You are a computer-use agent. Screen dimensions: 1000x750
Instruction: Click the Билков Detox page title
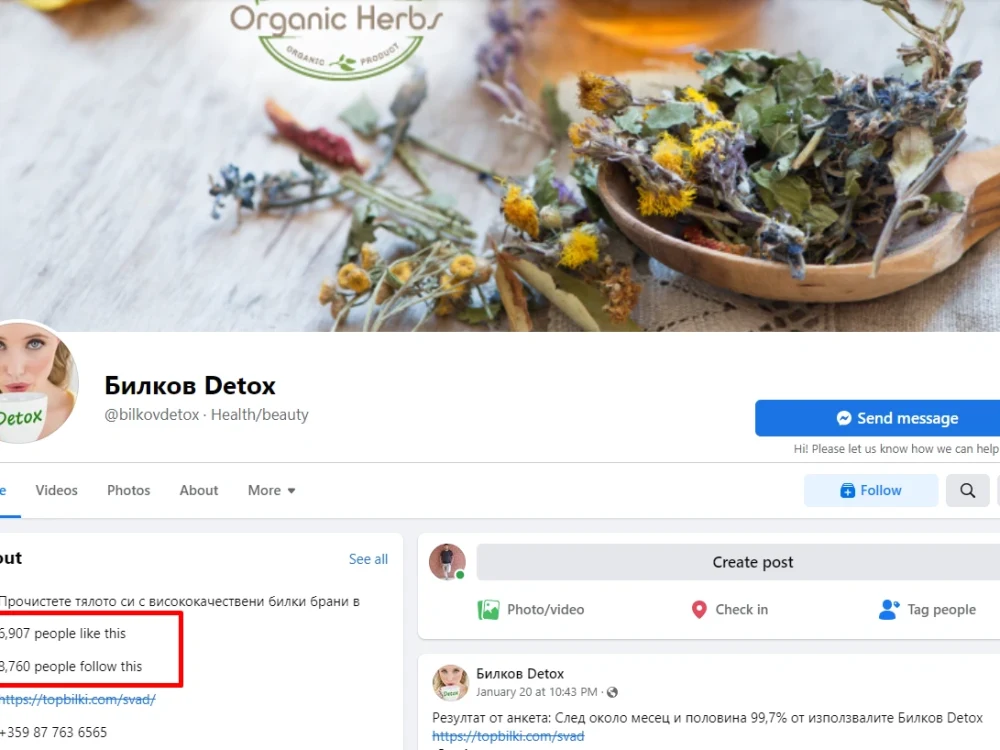click(190, 386)
